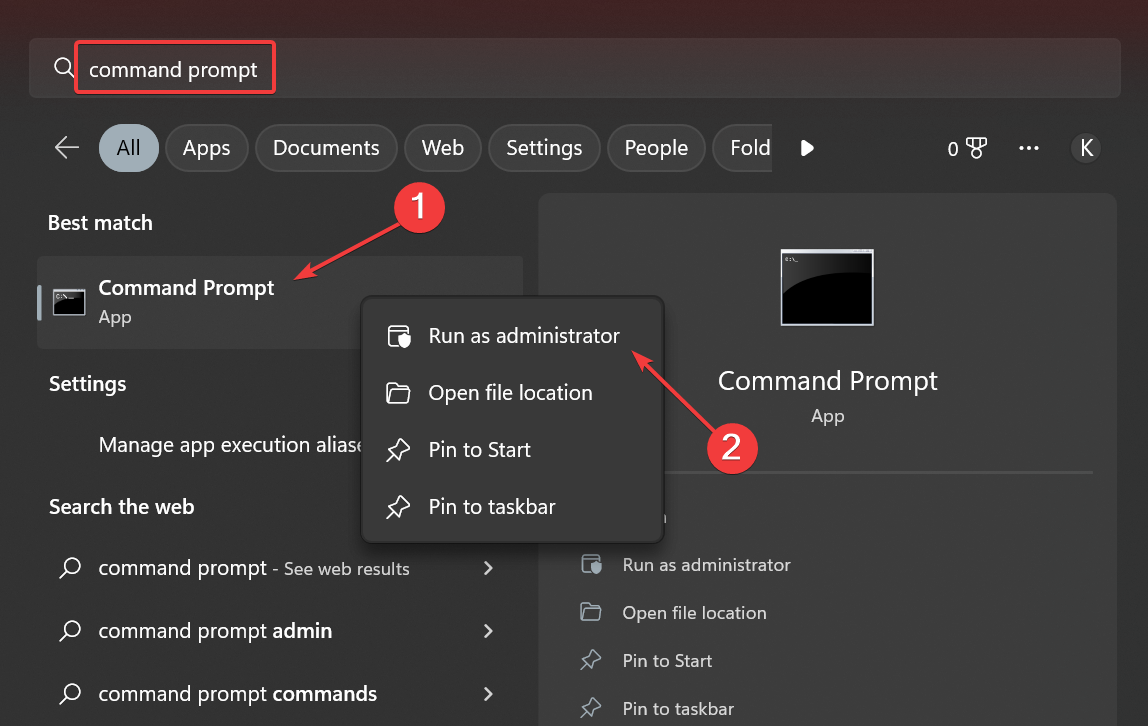1148x726 pixels.
Task: Switch to the Apps filter tab
Action: click(206, 148)
